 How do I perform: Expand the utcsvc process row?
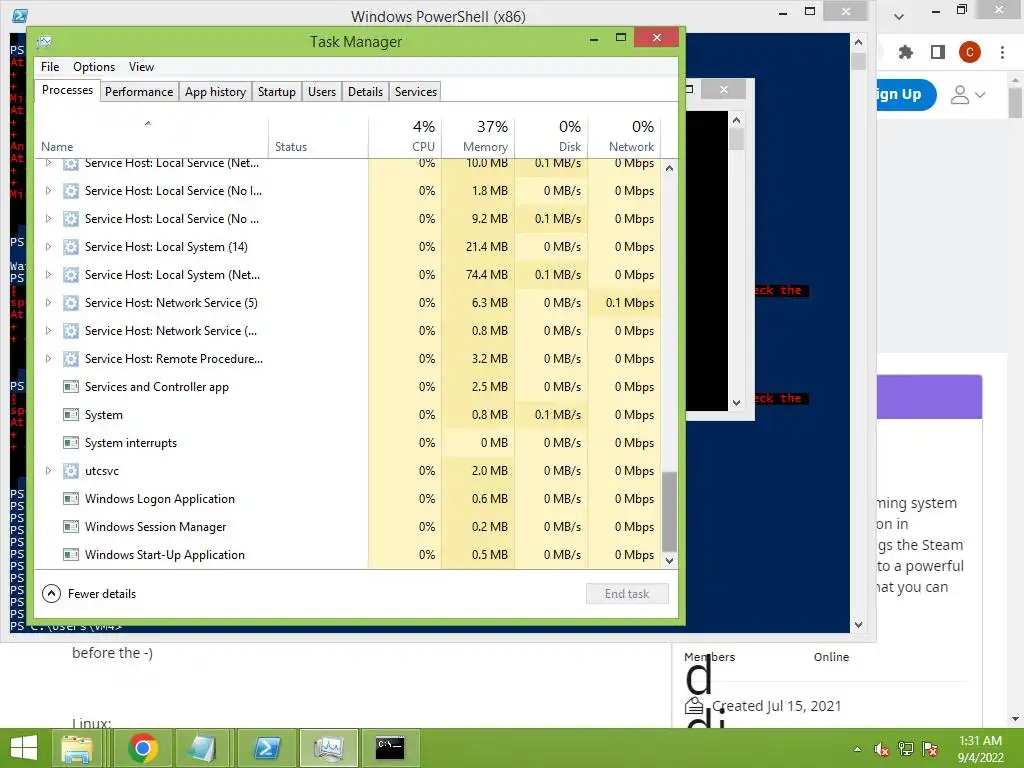pos(48,471)
